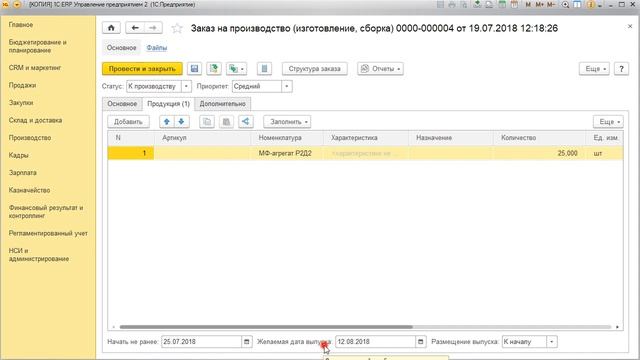Viewport: 640px width, 360px height.
Task: Open calendar icon in title bar
Action: 514,4
